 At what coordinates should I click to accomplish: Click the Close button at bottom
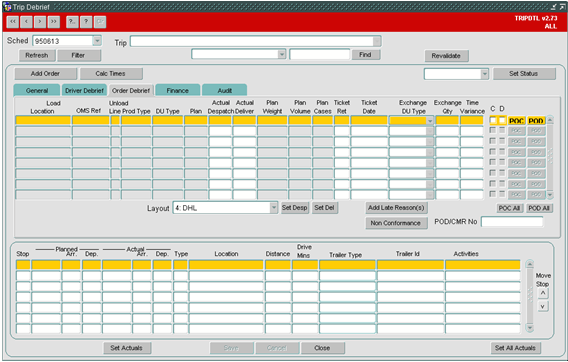coord(322,348)
